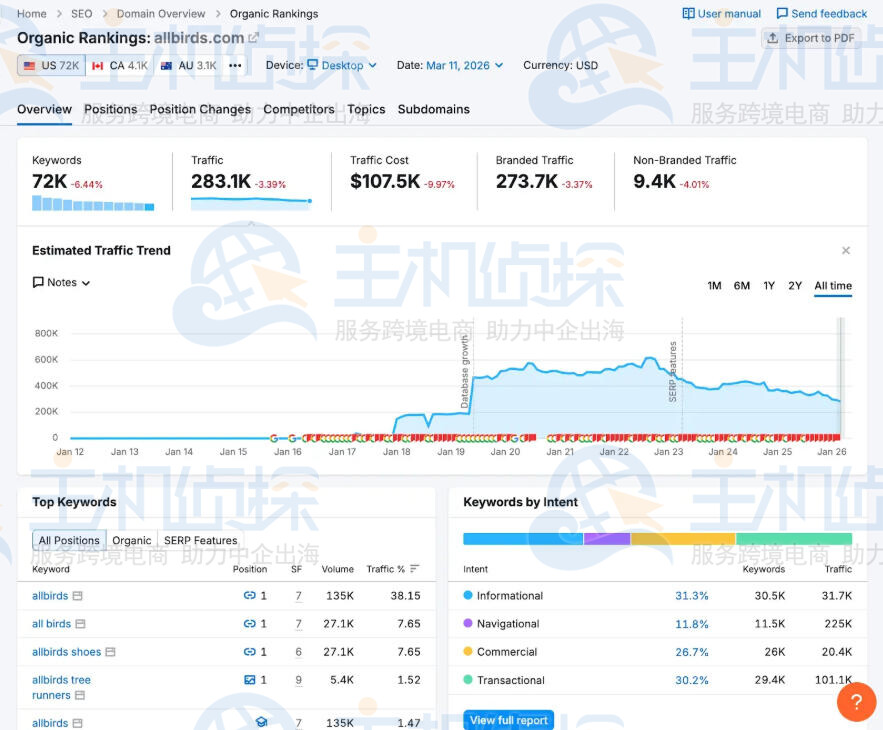Image resolution: width=883 pixels, height=730 pixels.
Task: Switch to the Positions tab
Action: (x=110, y=109)
